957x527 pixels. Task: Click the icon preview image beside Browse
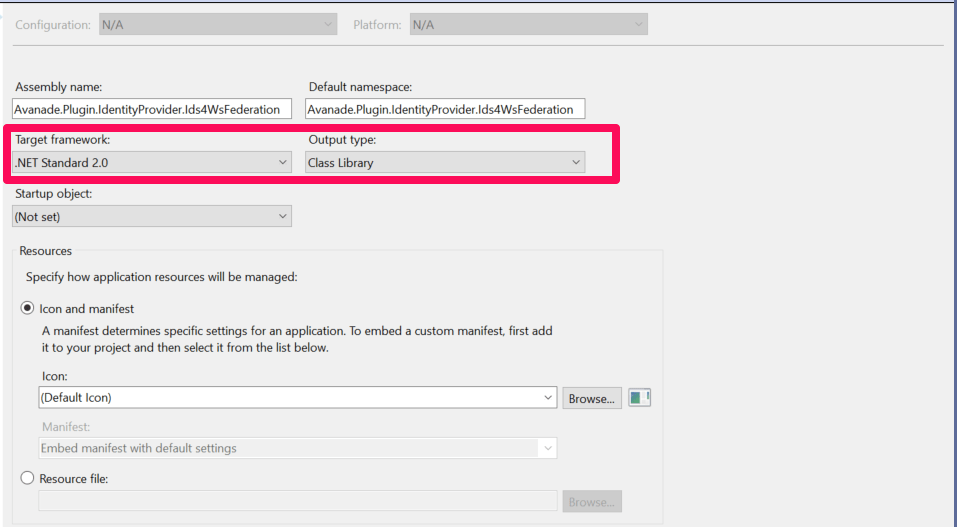click(x=639, y=398)
